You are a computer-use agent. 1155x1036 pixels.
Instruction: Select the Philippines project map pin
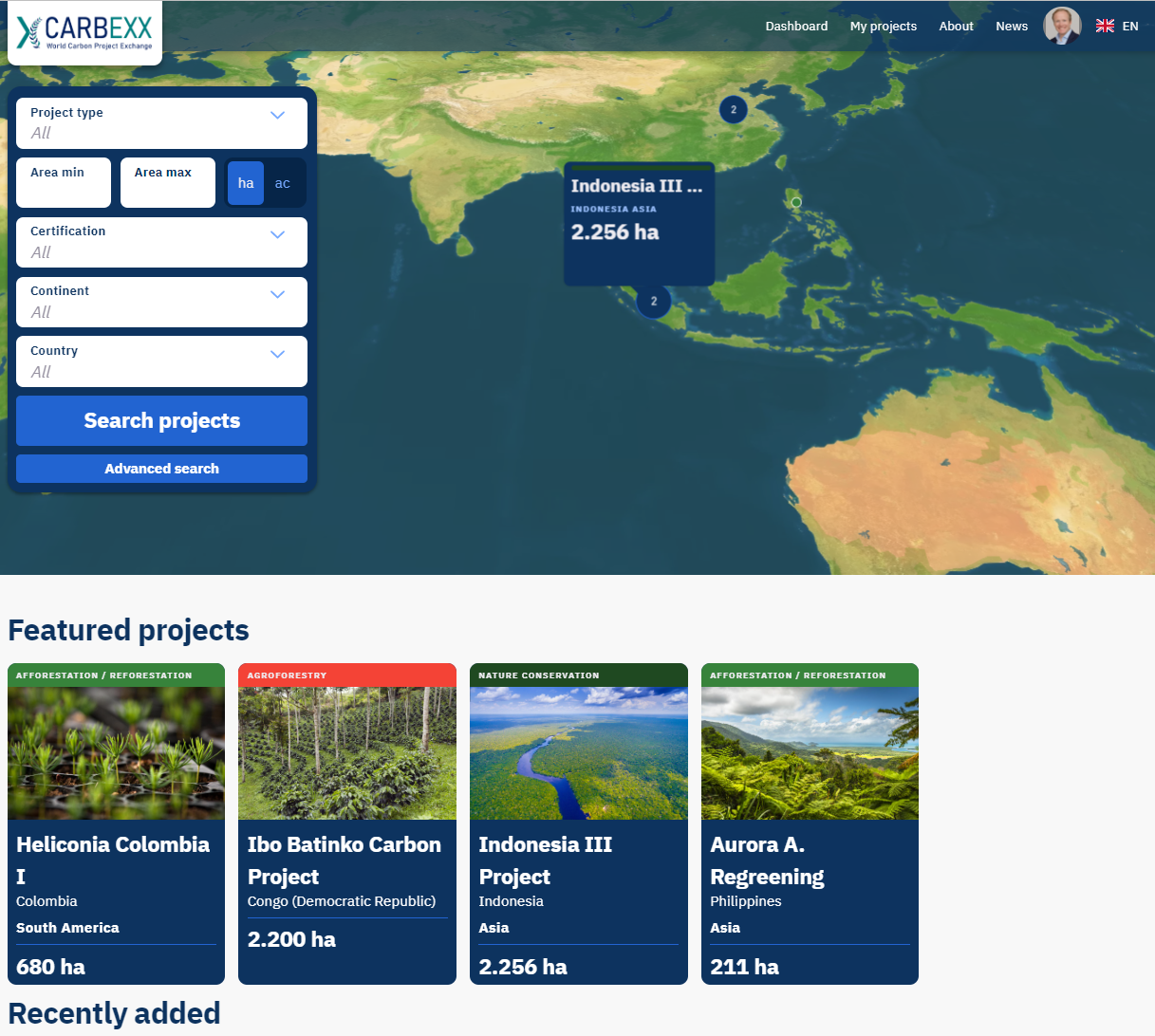(796, 202)
